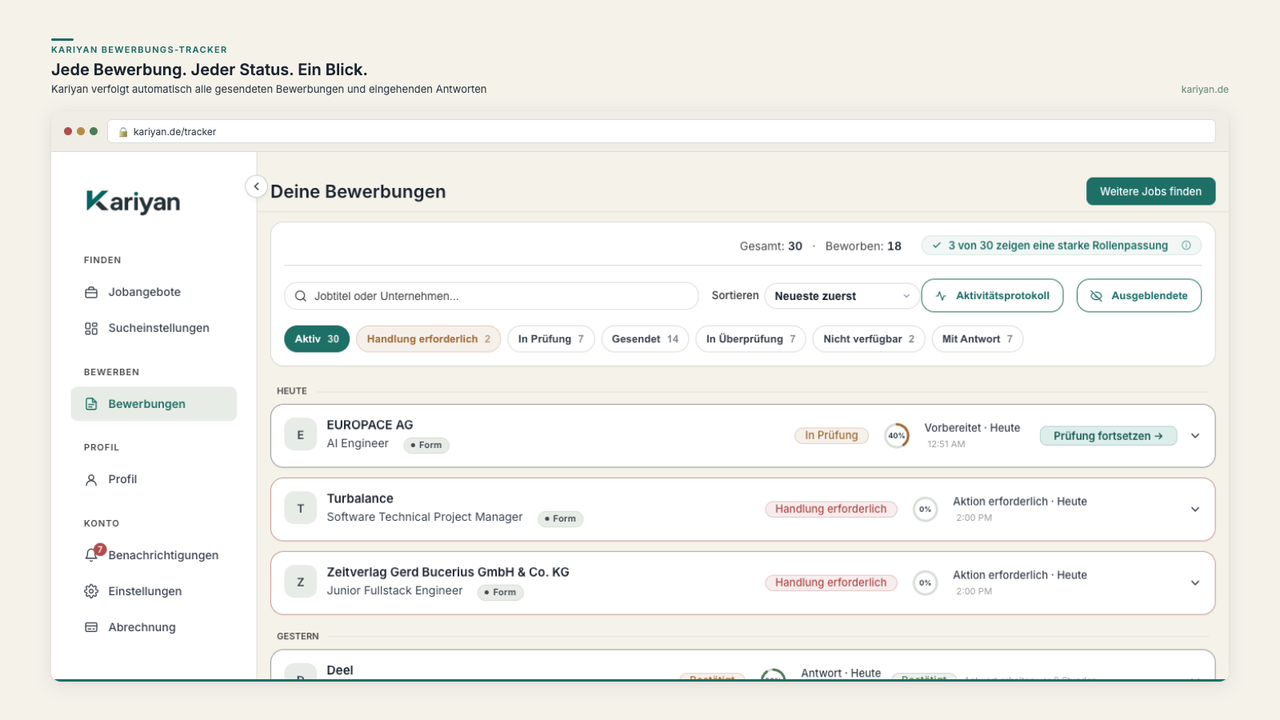Click Junior Fullstack Engineer job title
This screenshot has height=720, width=1280.
click(x=395, y=591)
